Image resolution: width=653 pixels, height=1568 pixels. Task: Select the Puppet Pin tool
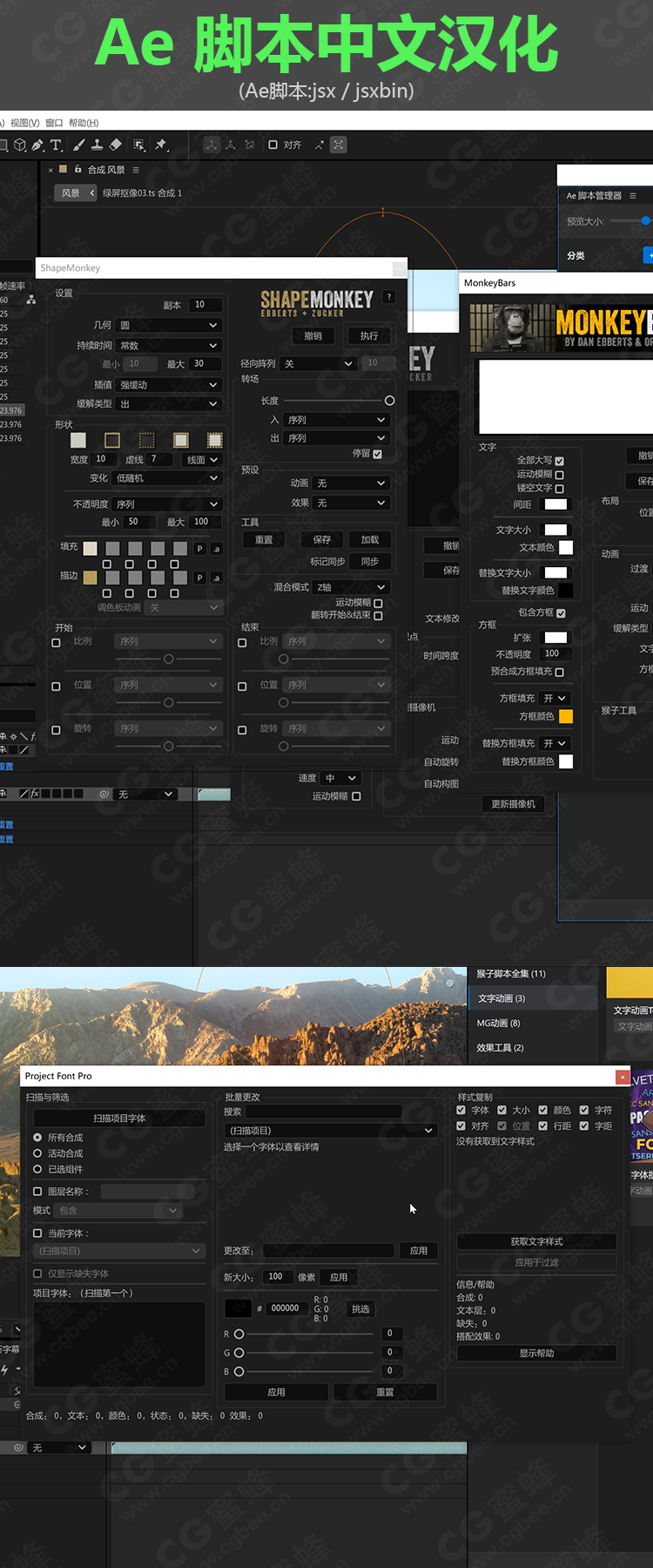coord(161,145)
